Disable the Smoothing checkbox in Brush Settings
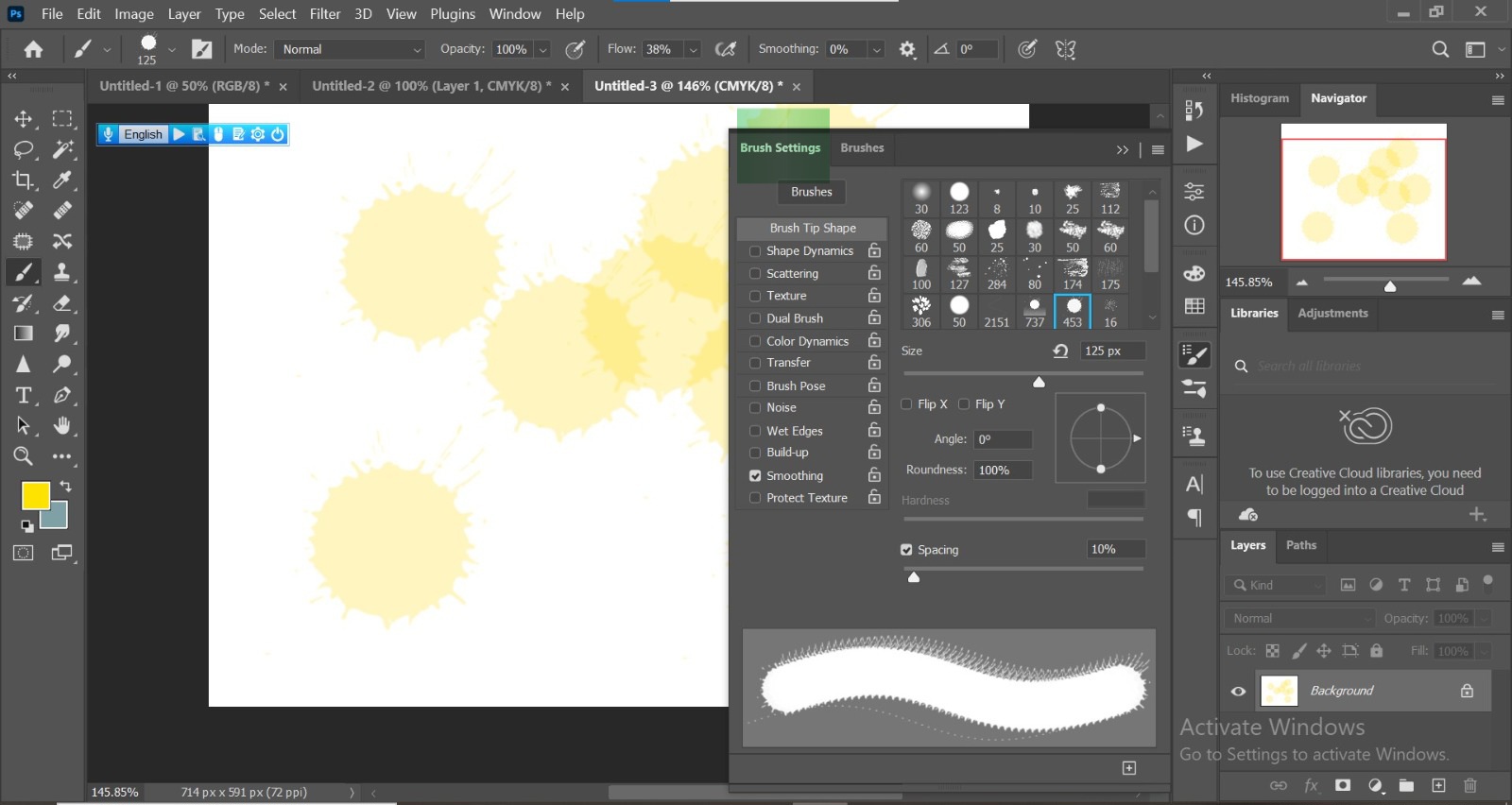1512x805 pixels. (755, 476)
